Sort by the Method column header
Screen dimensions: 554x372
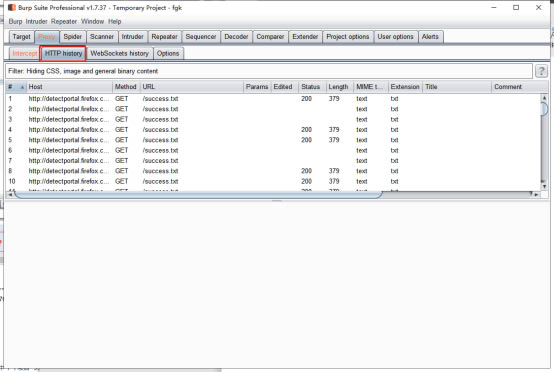(x=126, y=87)
